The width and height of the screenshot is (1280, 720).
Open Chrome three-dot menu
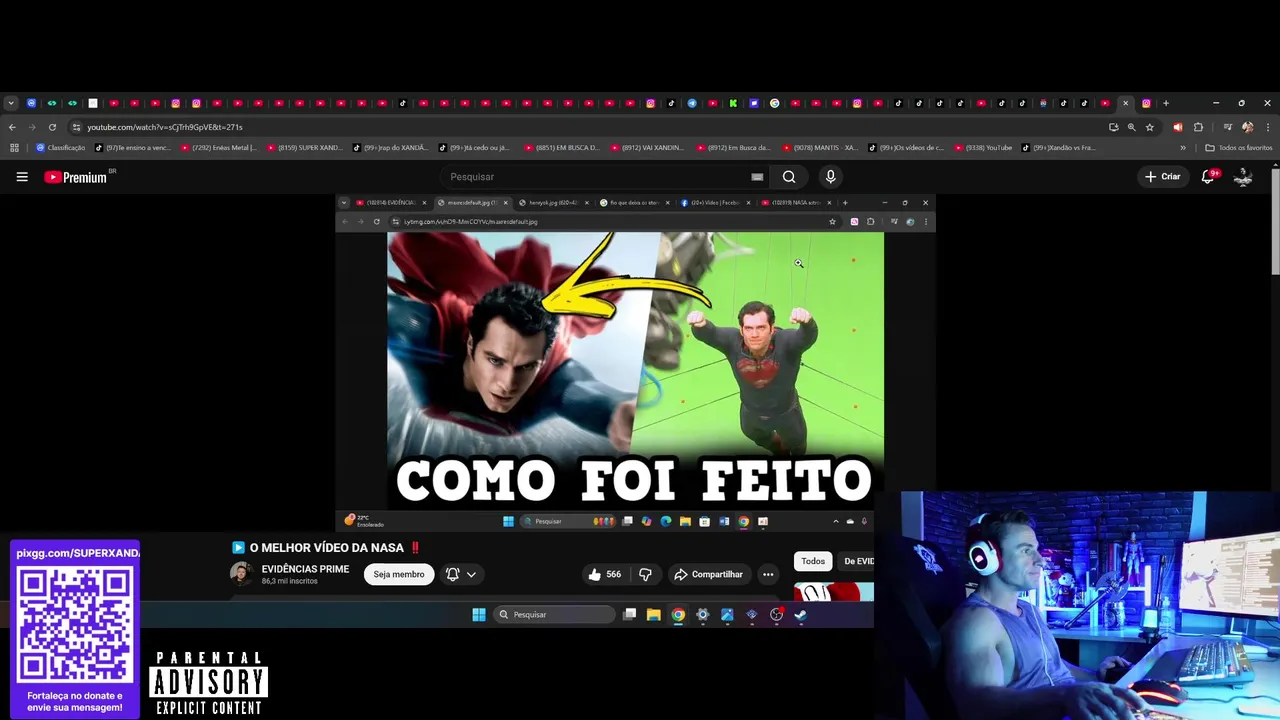point(1267,127)
